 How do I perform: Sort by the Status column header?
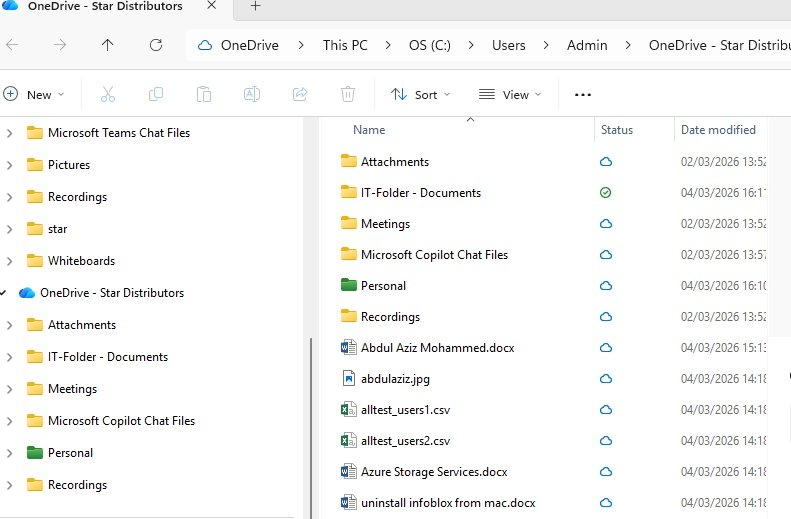click(617, 130)
